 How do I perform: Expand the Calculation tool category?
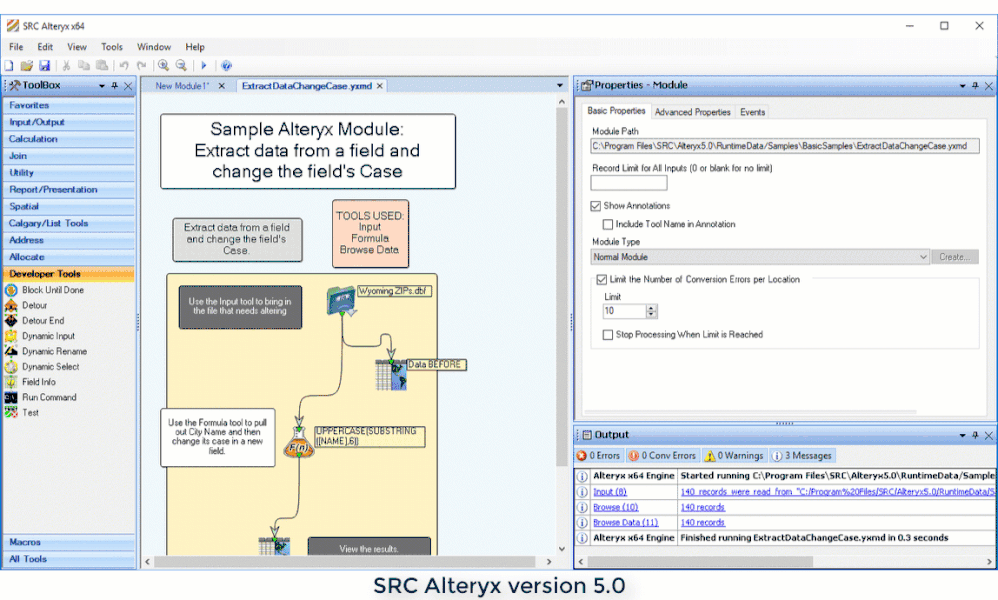(x=69, y=139)
